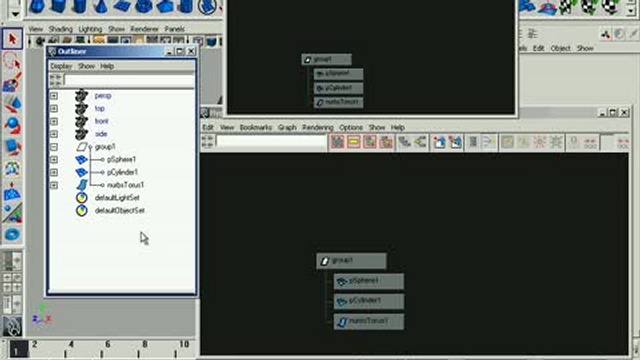Click persp camera icon in Outliner

click(x=82, y=96)
